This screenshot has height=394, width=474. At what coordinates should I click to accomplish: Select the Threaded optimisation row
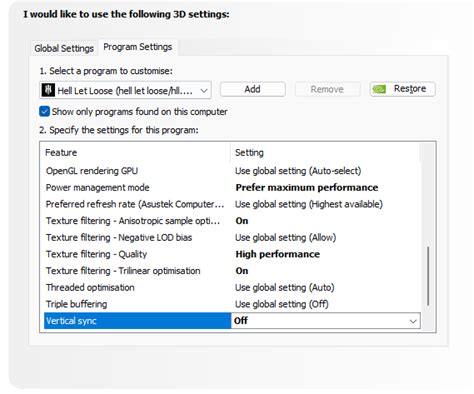coord(232,287)
